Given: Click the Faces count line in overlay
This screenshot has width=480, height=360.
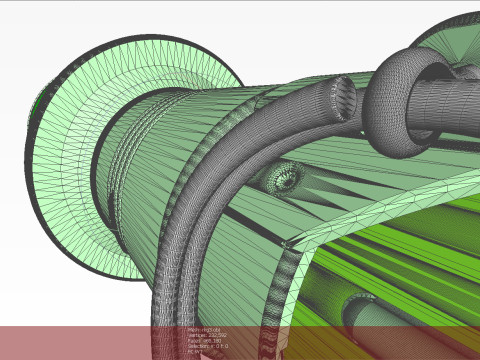Looking at the screenshot, I should 205,341.
